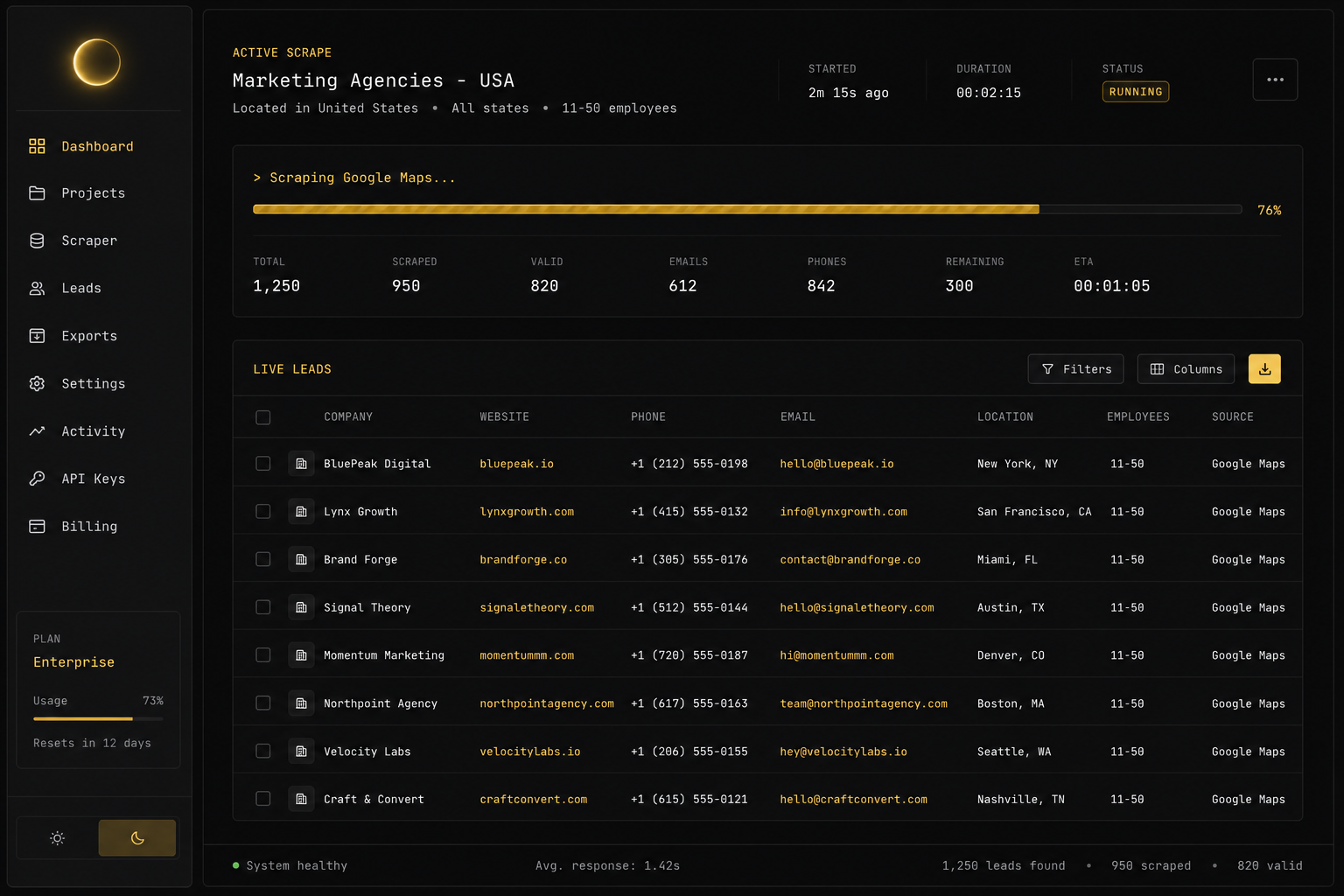Check the Signal Theory row checkbox
Viewport: 1344px width, 896px height.
262,607
